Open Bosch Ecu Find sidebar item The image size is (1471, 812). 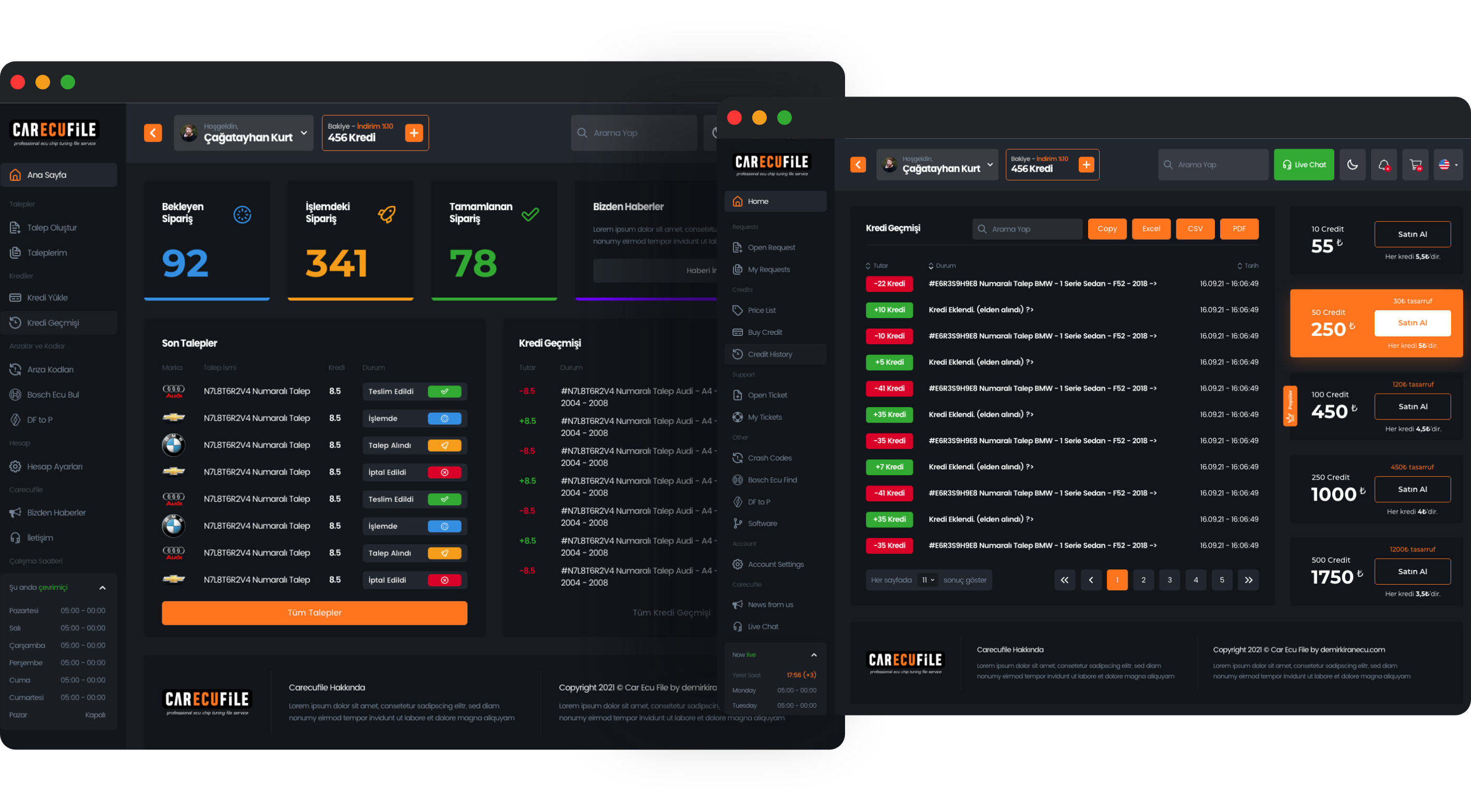click(x=772, y=480)
